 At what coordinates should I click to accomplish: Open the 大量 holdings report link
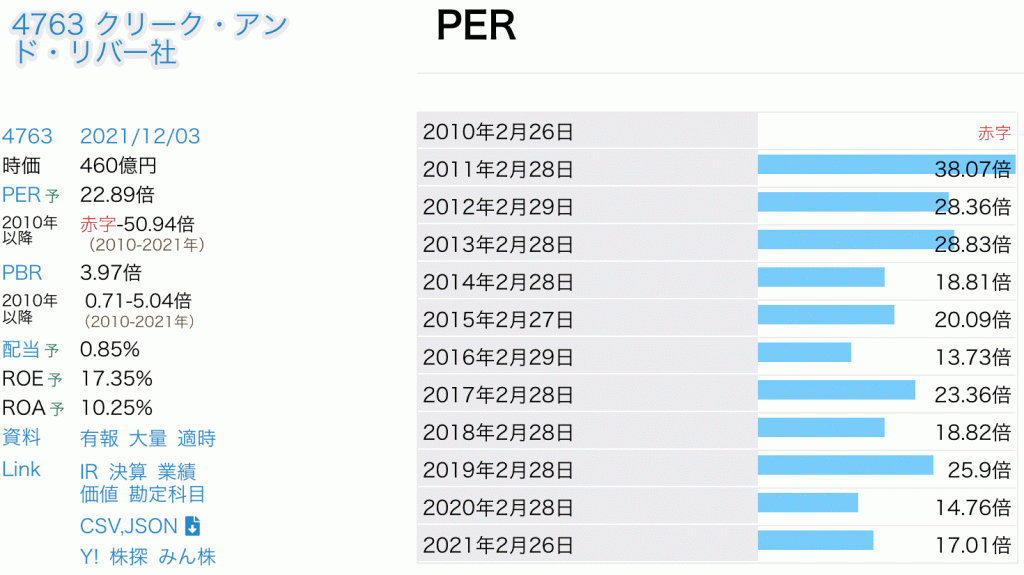click(x=148, y=438)
